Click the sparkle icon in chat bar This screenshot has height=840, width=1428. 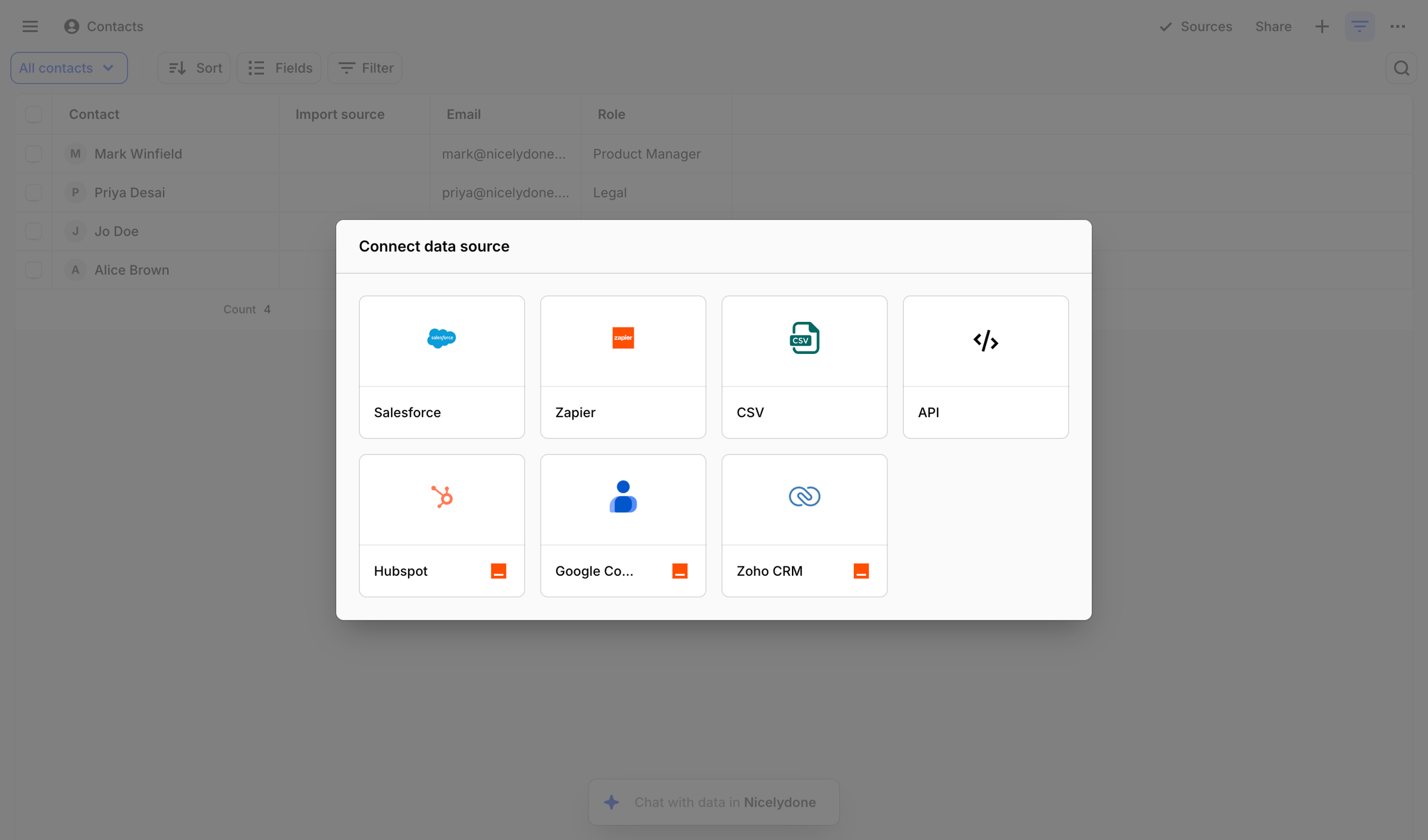point(612,802)
